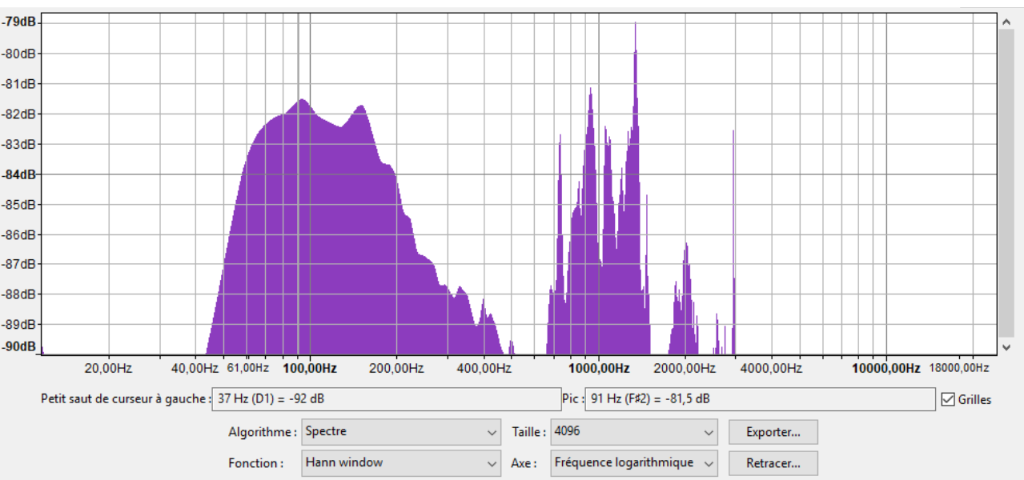Click the 10000,00Hz frequency axis label
Viewport: 1024px width, 480px height.
tap(884, 368)
